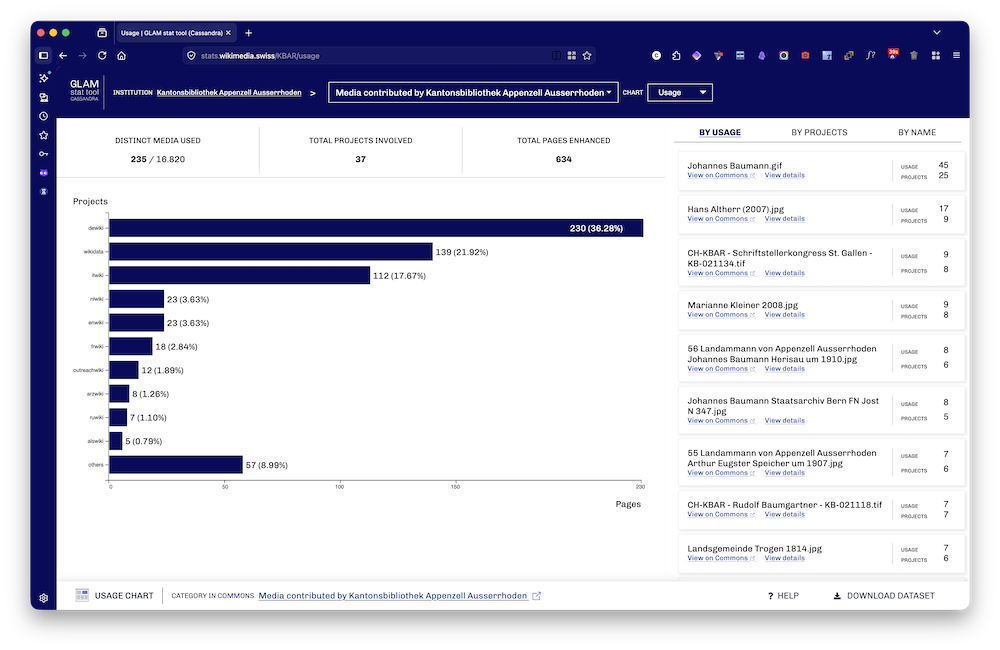Screen dimensions: 1000x650
Task: Click the itwiki bar in chart
Action: pyautogui.click(x=239, y=275)
